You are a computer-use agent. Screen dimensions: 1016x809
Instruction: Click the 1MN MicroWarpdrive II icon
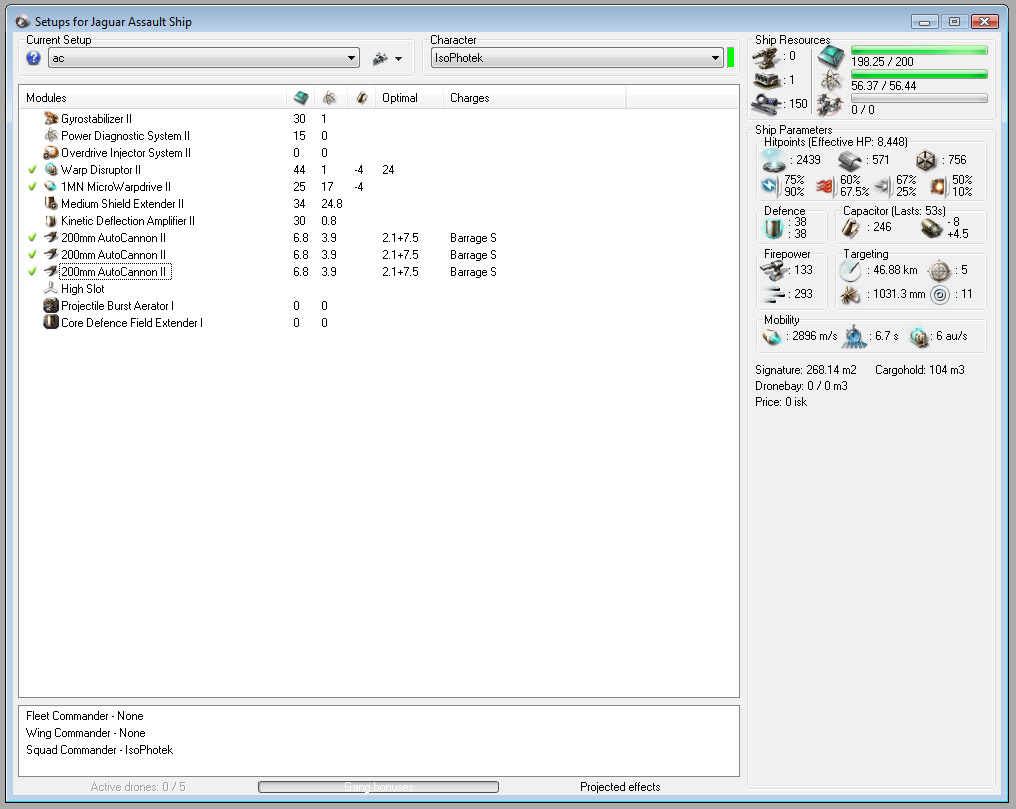[51, 187]
